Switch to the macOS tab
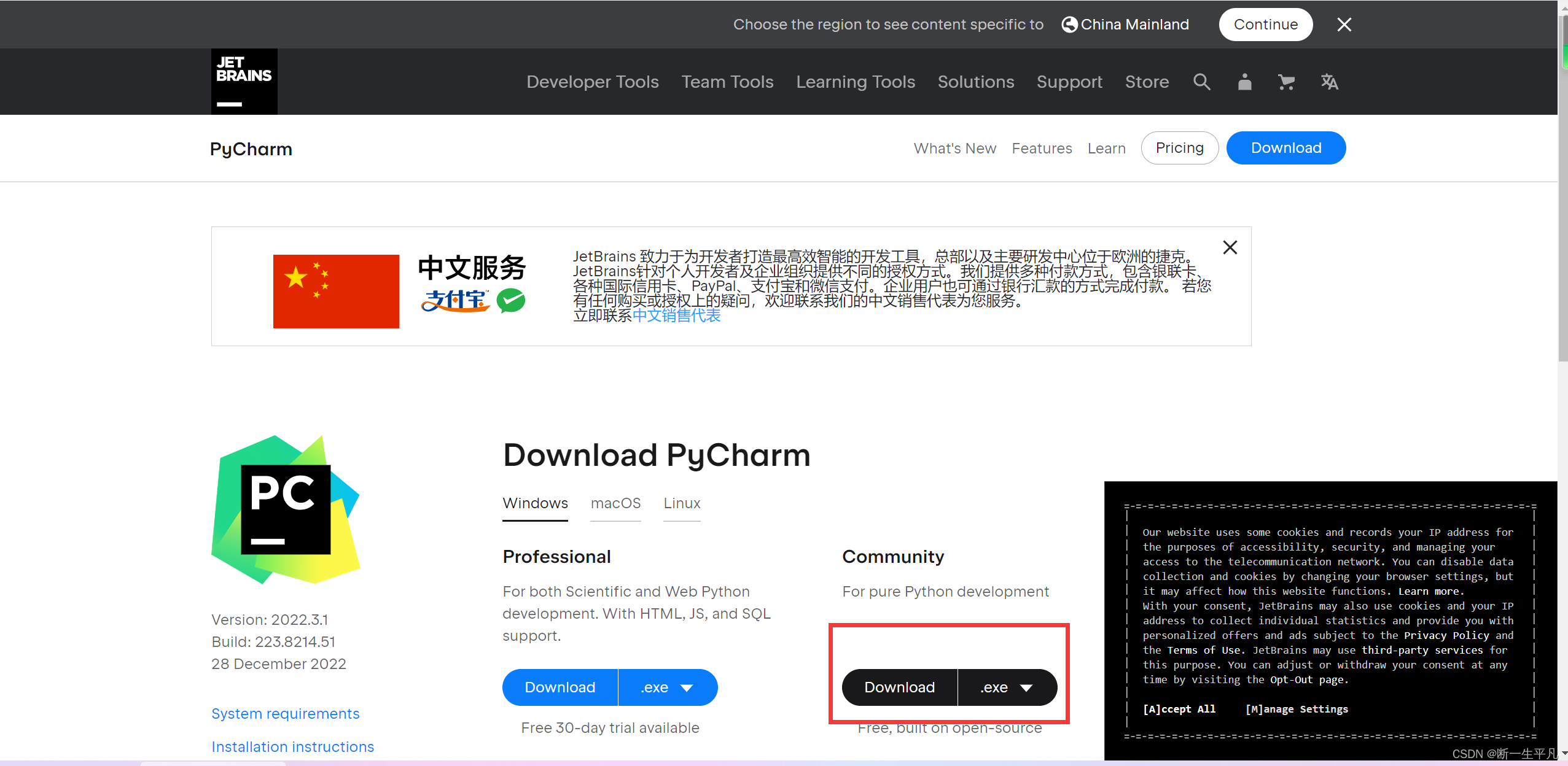Image resolution: width=1568 pixels, height=766 pixels. tap(615, 503)
